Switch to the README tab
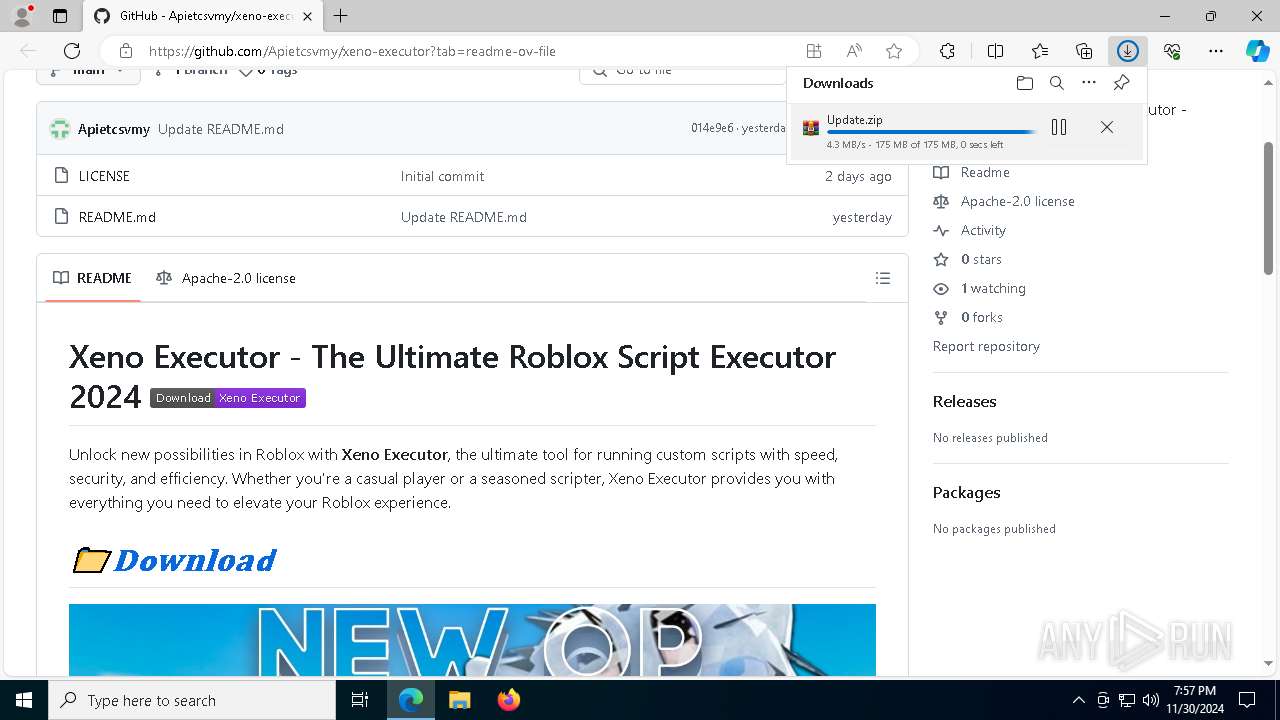The height and width of the screenshot is (720, 1280). tap(93, 278)
